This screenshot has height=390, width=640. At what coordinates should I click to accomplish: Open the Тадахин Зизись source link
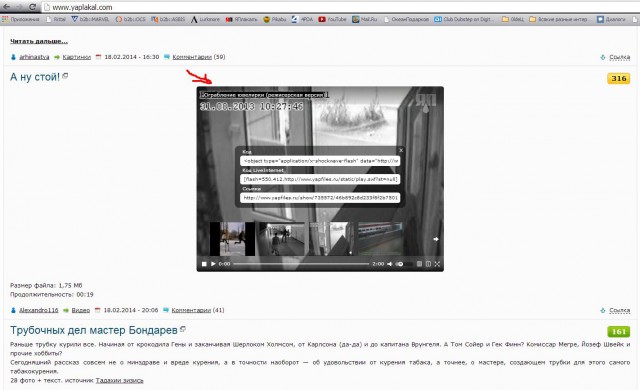119,381
